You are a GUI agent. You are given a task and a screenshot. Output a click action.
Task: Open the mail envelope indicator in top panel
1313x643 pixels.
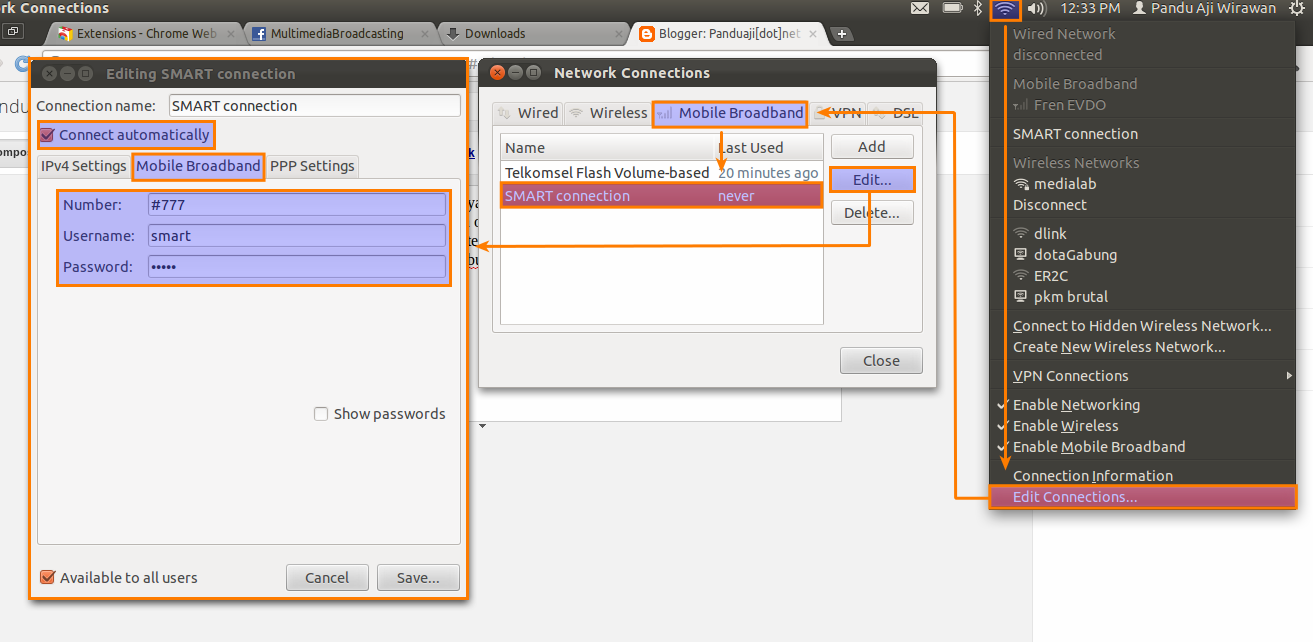coord(920,8)
